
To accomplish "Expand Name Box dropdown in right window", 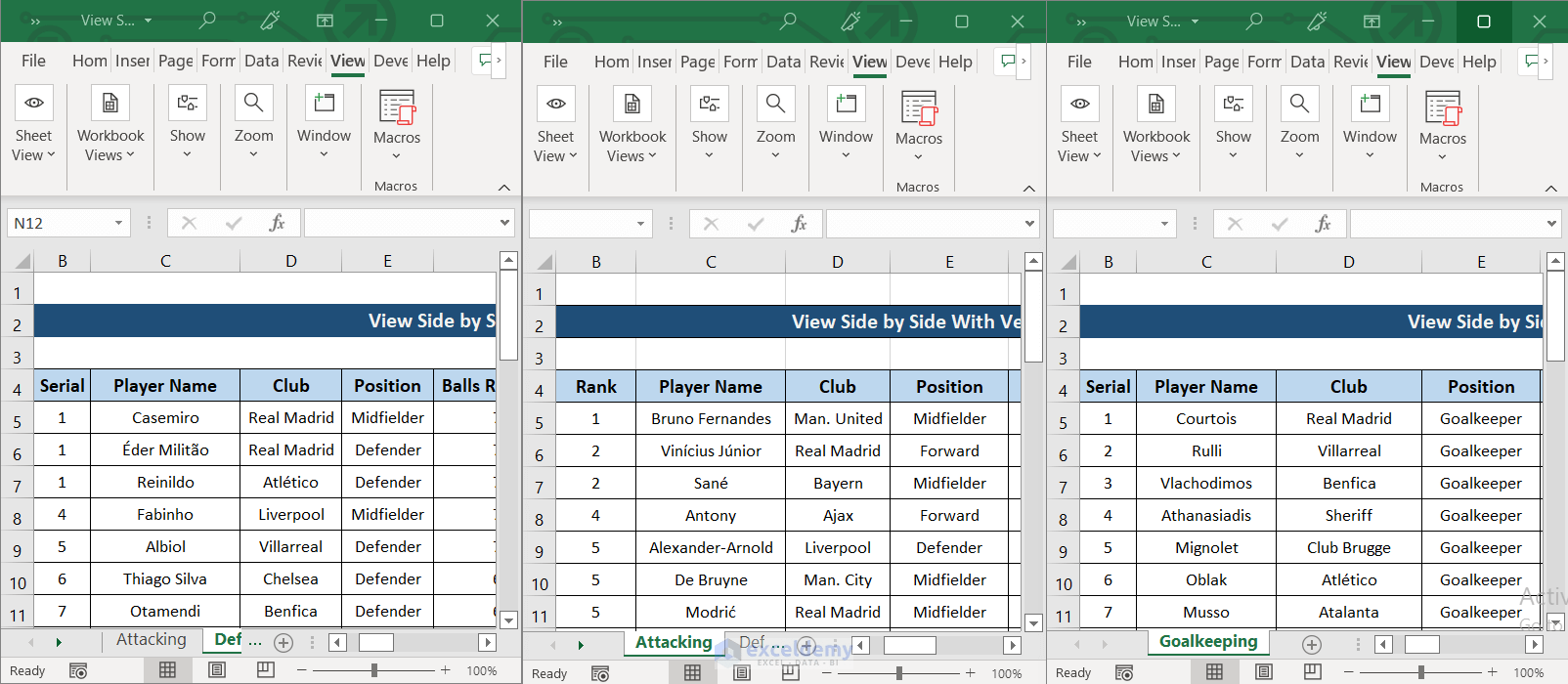I will coord(1164,224).
